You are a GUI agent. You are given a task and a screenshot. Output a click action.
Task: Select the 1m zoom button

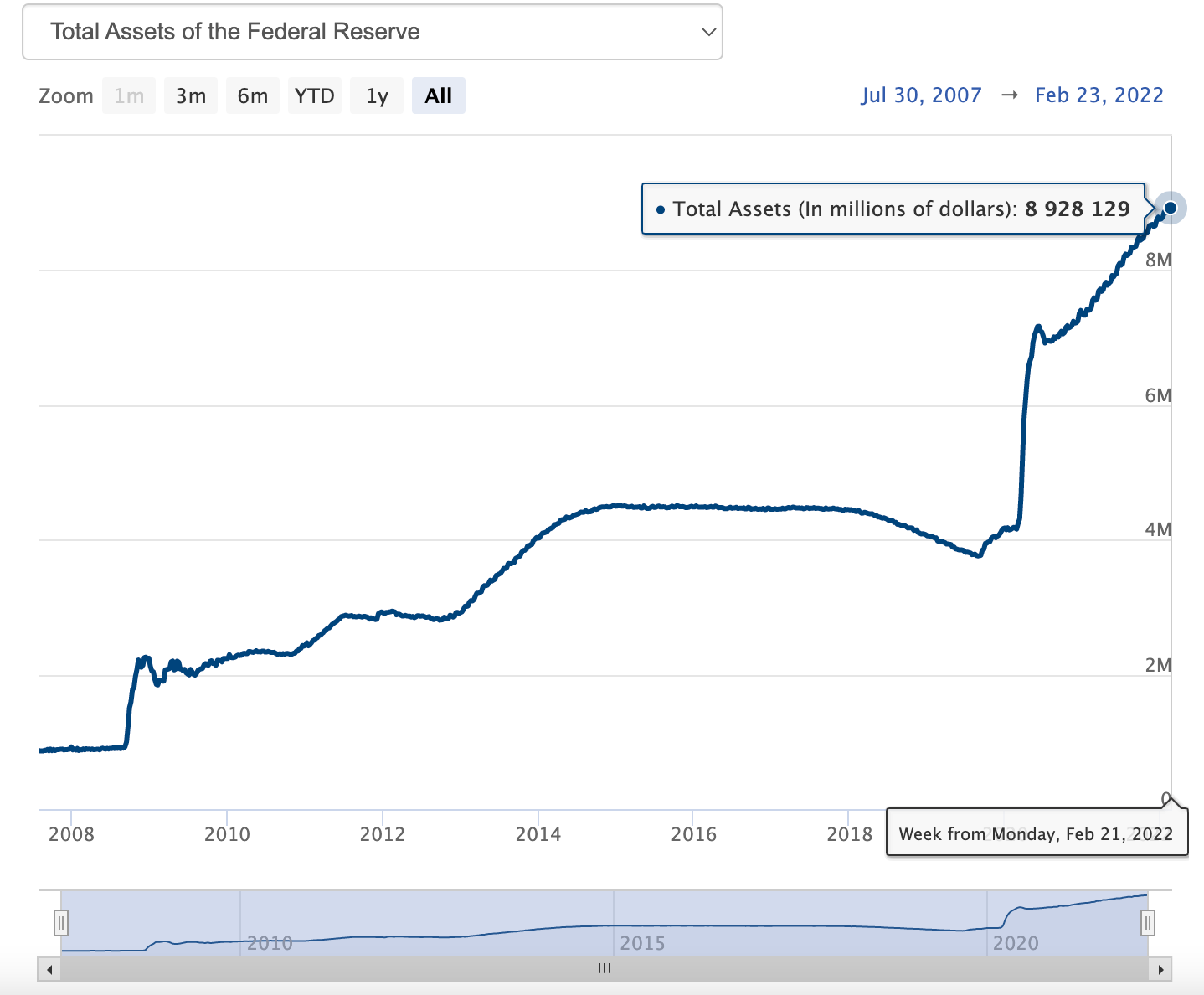(129, 95)
